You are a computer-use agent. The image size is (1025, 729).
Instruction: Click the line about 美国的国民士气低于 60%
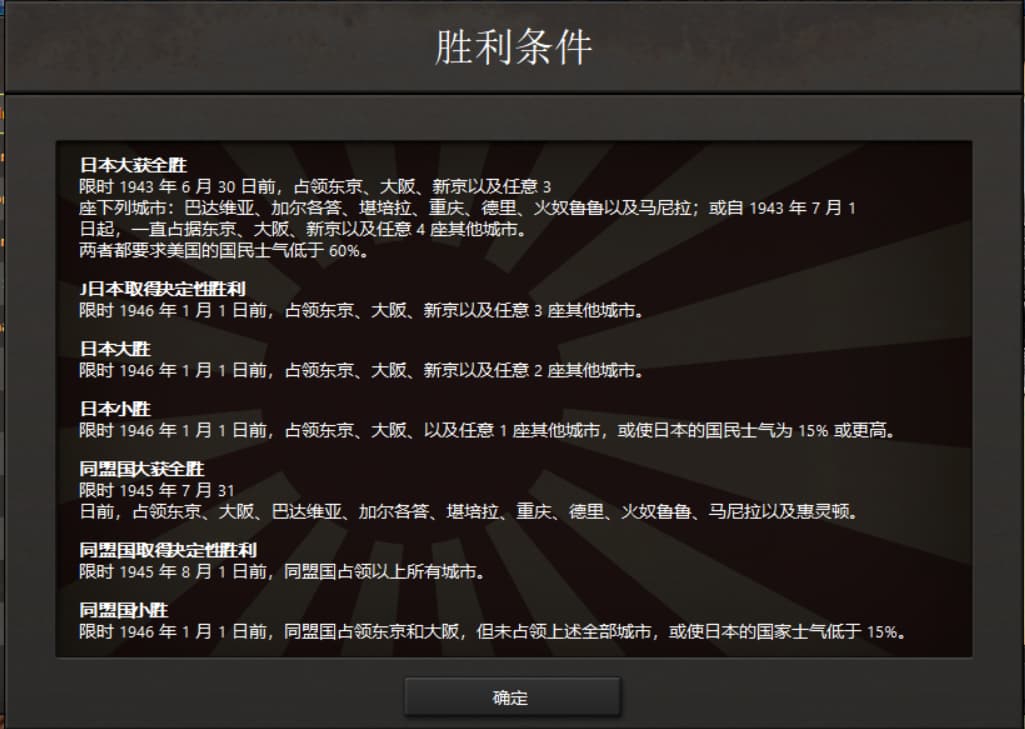point(224,250)
